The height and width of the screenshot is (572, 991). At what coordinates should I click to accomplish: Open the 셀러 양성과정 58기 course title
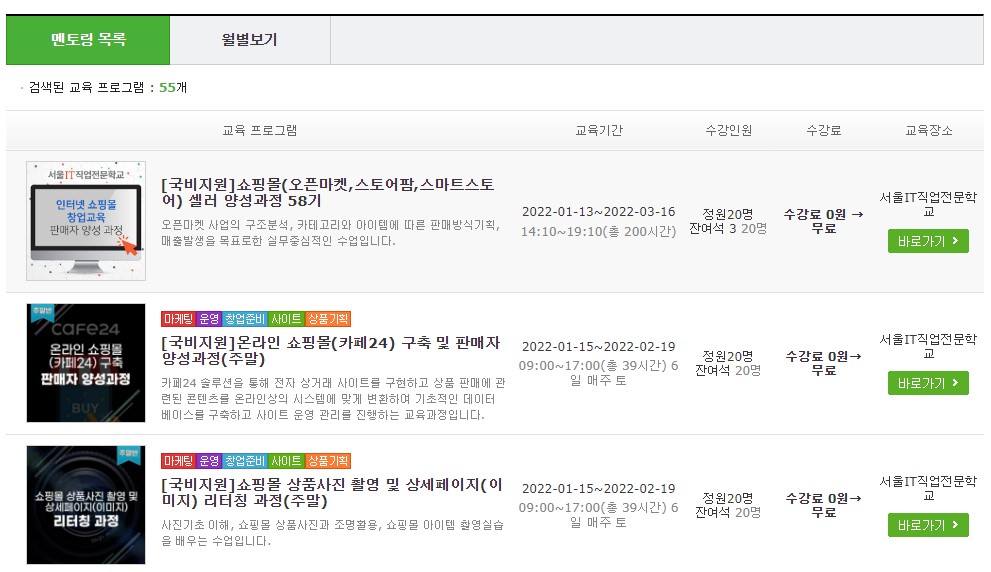click(x=327, y=193)
